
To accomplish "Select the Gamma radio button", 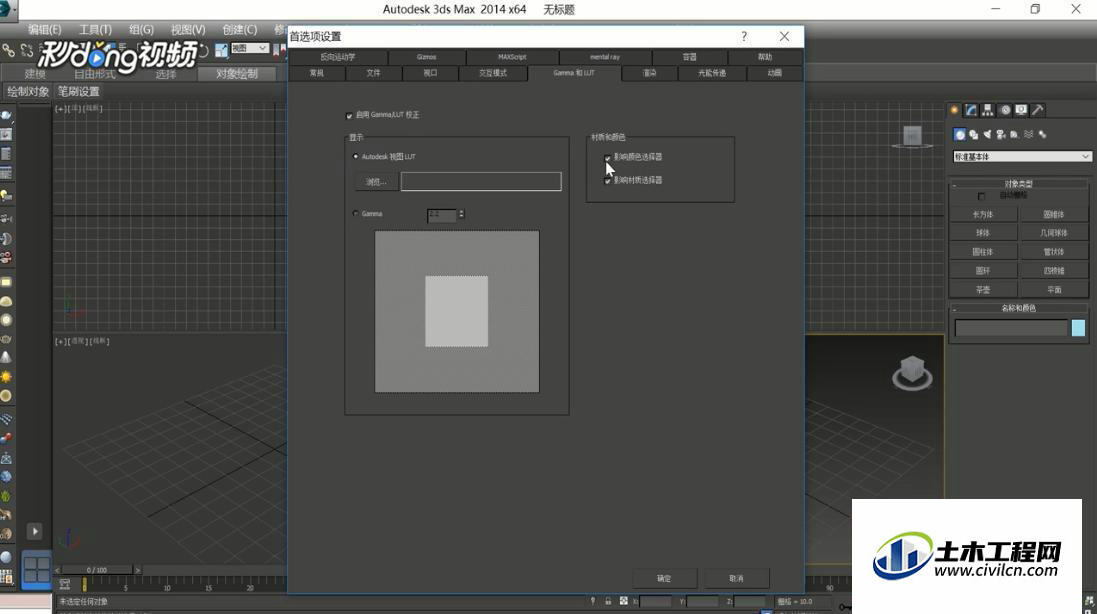I will pyautogui.click(x=355, y=214).
